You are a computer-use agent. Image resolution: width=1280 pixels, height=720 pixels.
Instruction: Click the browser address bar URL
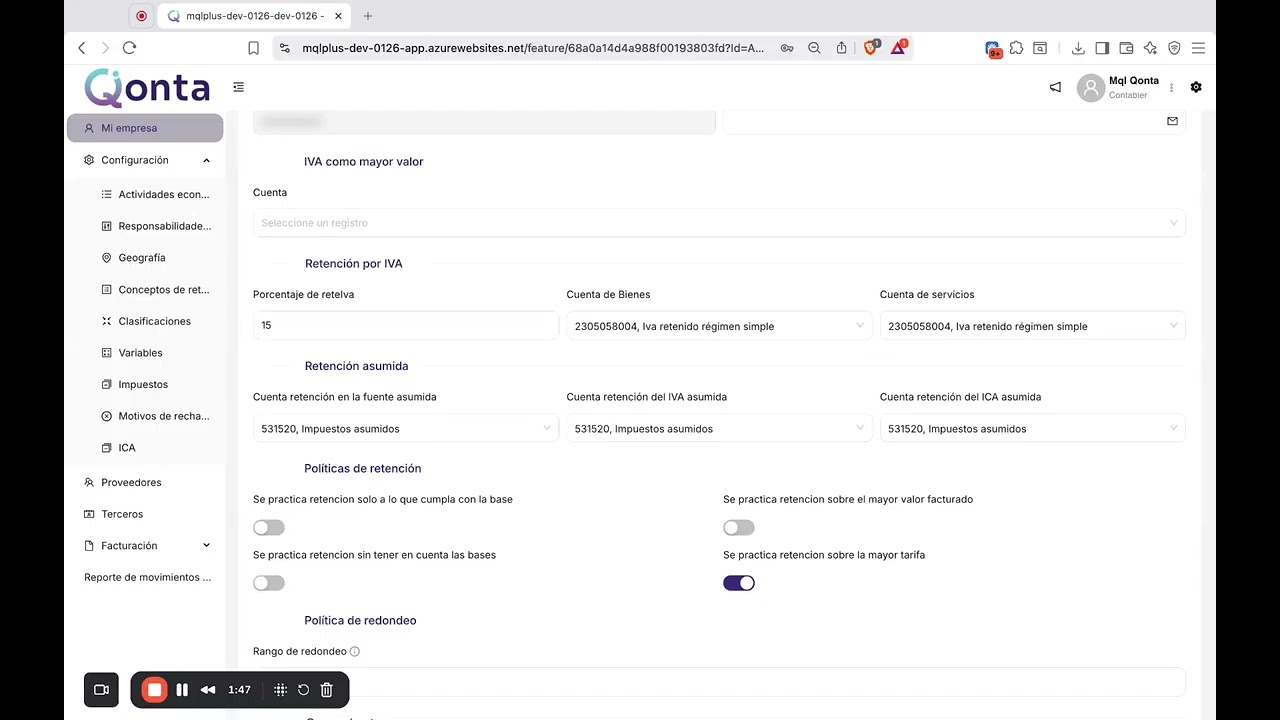tap(533, 48)
